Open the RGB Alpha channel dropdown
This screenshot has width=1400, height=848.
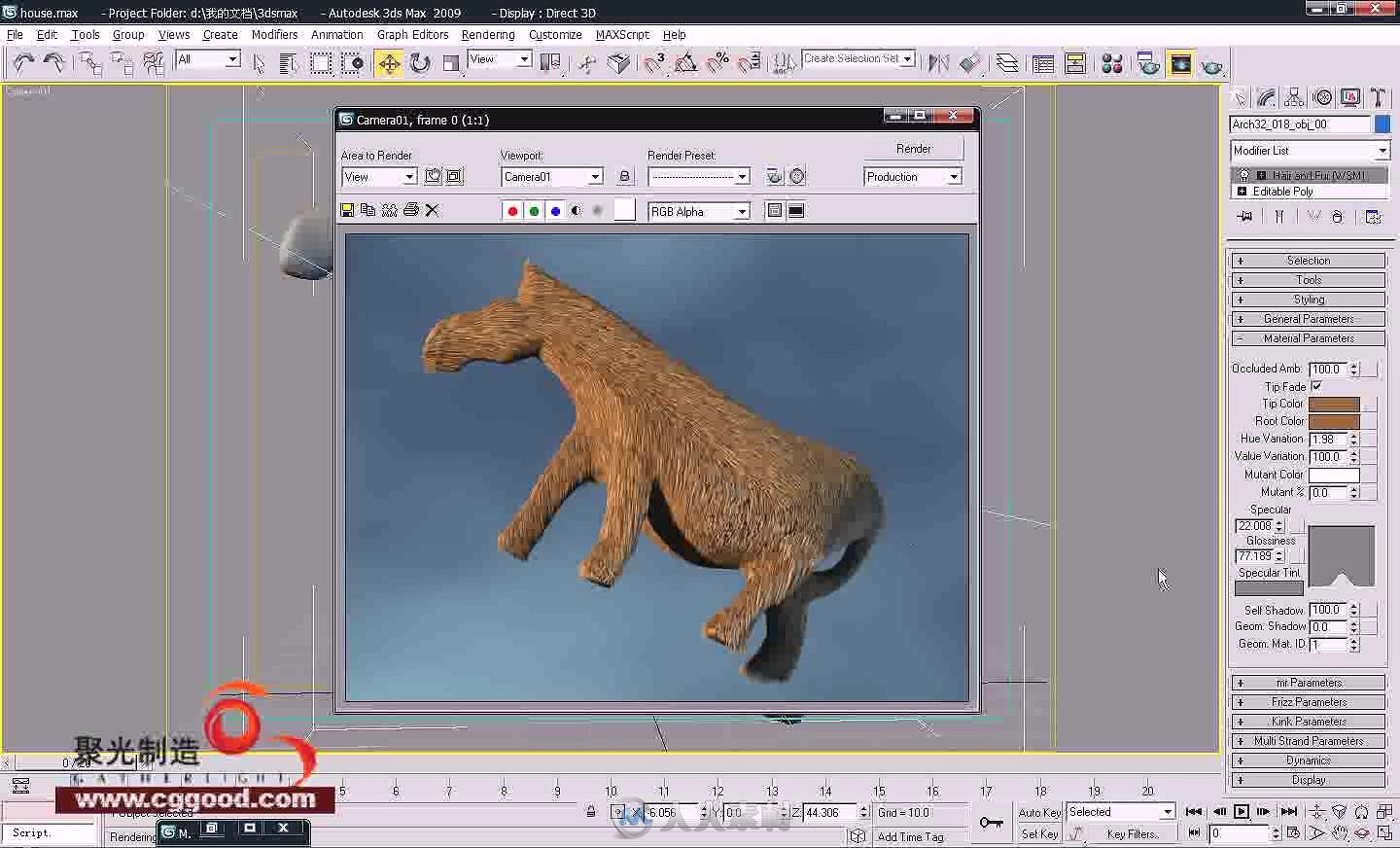[699, 211]
